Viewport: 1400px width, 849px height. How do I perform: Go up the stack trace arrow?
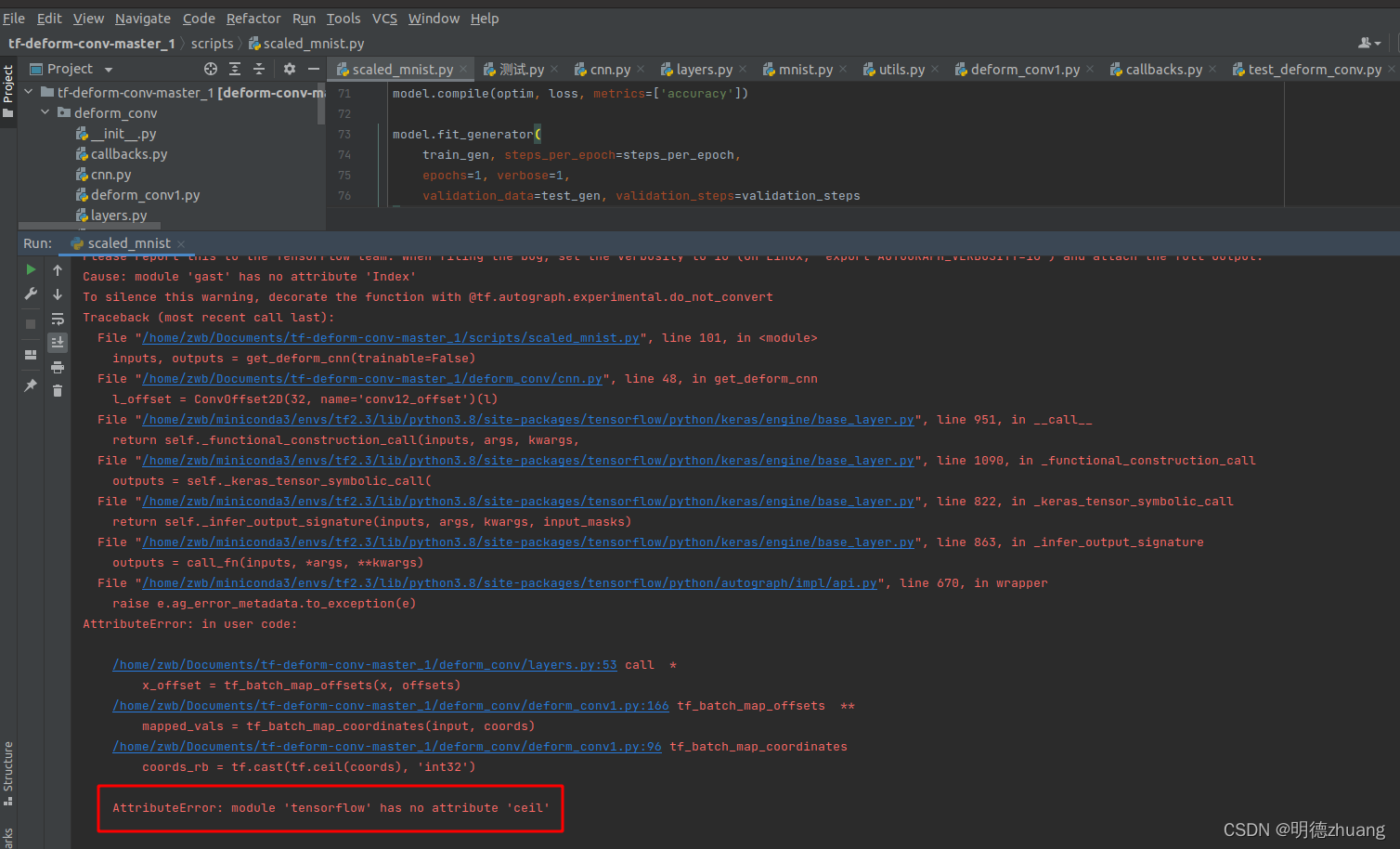point(58,269)
